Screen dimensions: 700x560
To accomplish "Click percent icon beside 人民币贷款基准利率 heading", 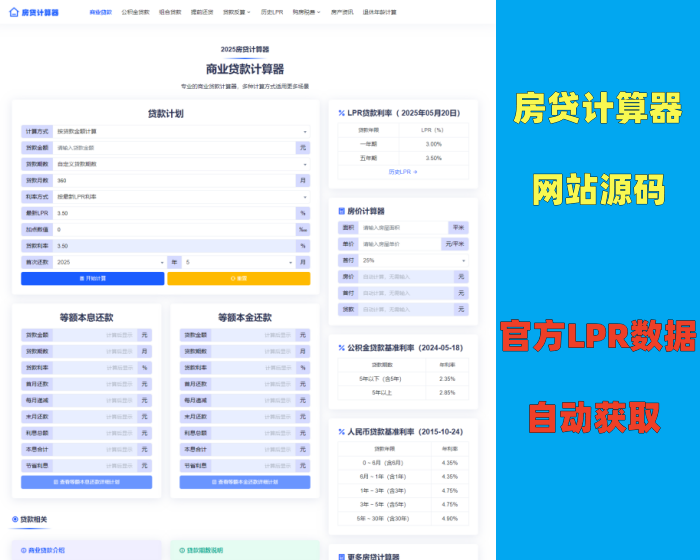I will [342, 432].
